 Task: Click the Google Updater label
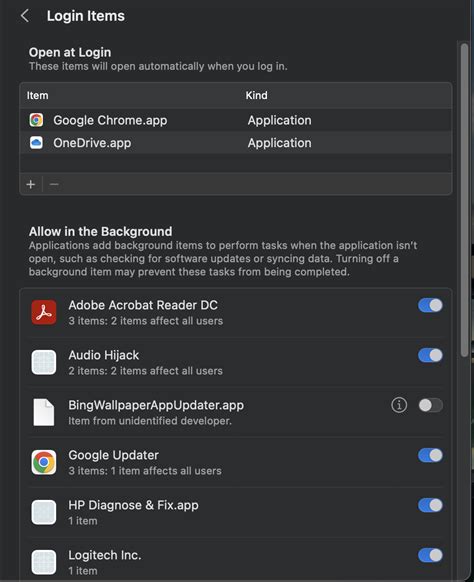coord(114,455)
